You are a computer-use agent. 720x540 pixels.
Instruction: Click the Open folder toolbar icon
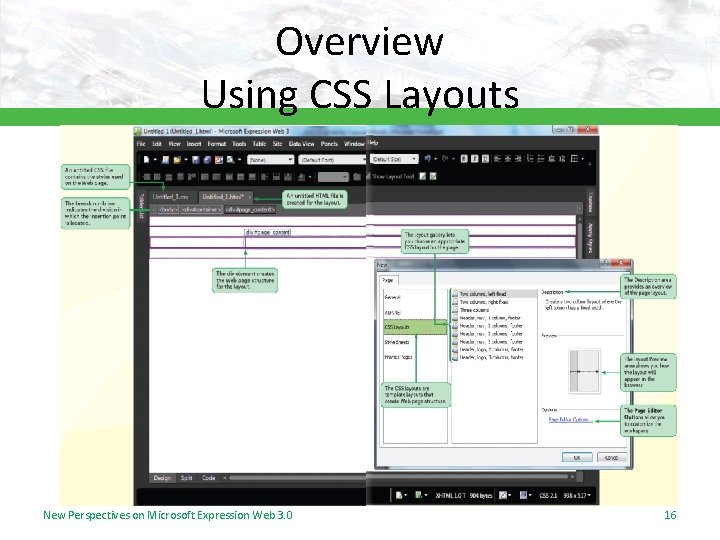click(x=177, y=159)
